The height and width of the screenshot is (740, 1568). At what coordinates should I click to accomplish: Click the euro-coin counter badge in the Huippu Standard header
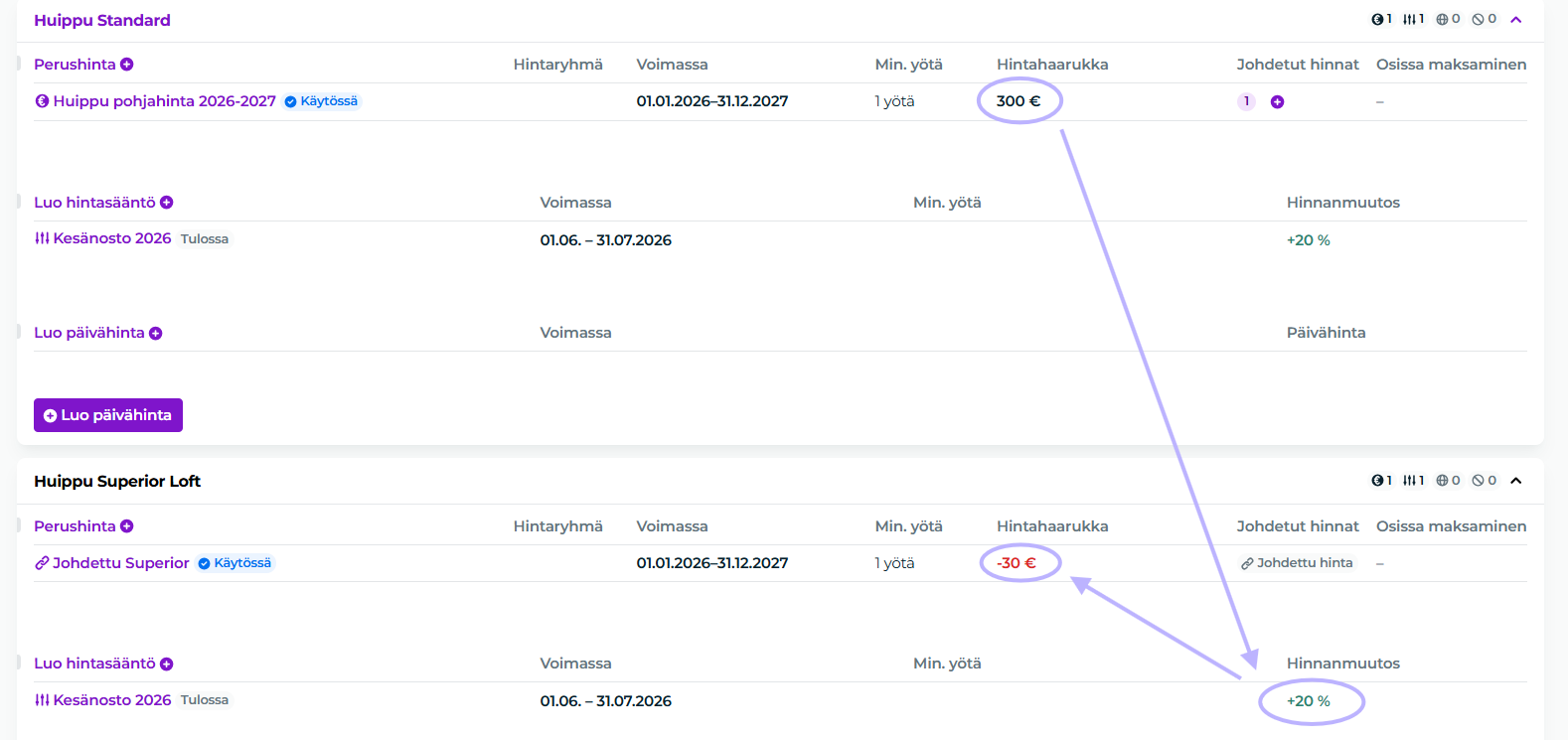[x=1381, y=19]
